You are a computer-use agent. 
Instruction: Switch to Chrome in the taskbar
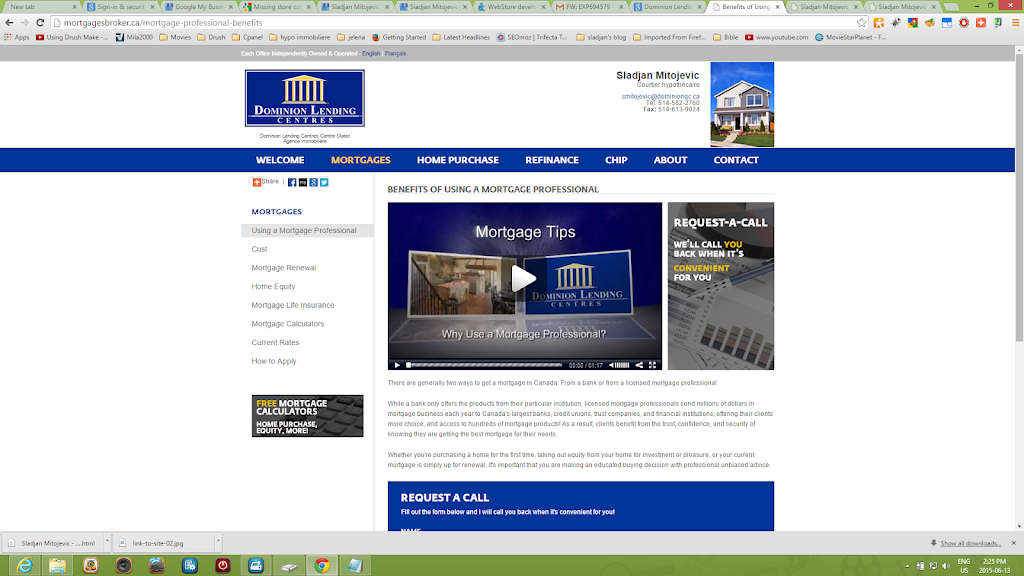pyautogui.click(x=322, y=566)
